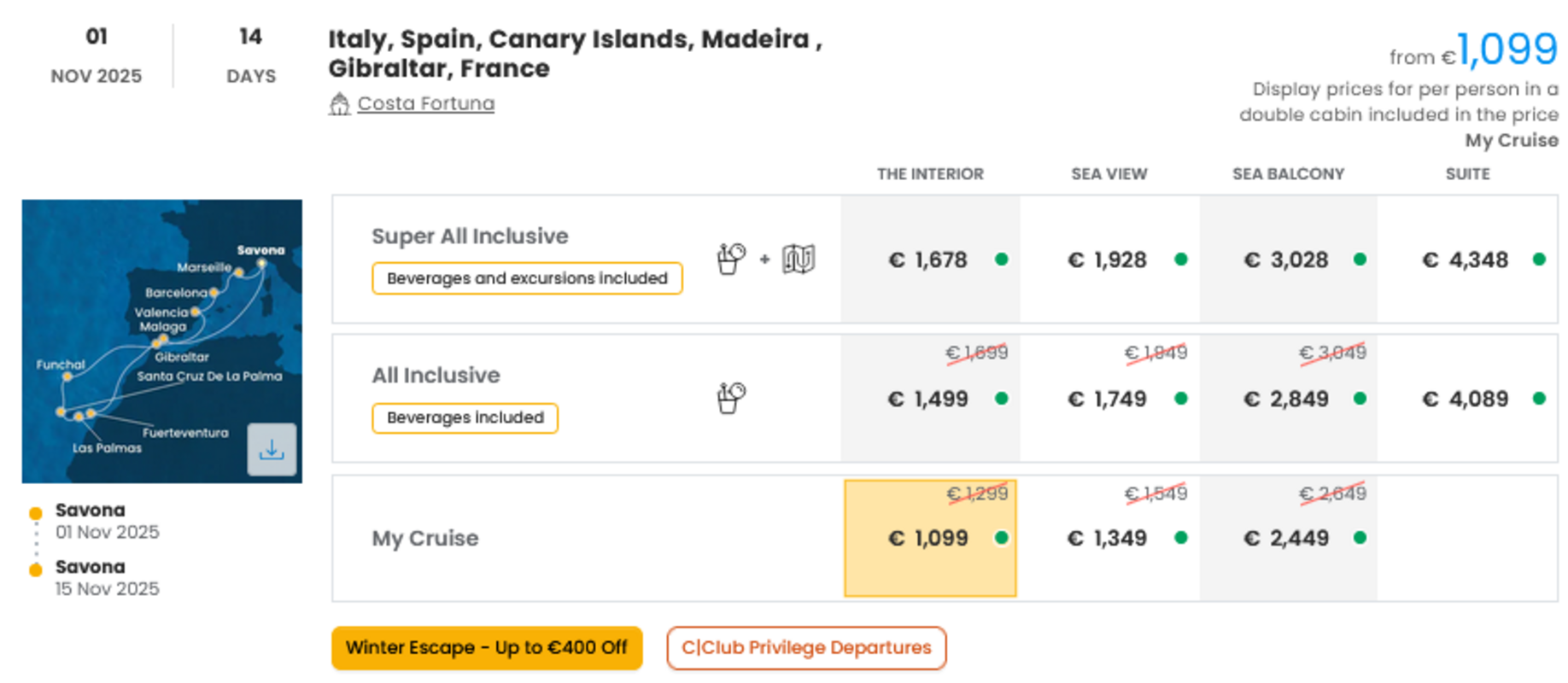Open the Costa Fortuna ship link
Viewport: 1568px width, 683px height.
coord(425,103)
